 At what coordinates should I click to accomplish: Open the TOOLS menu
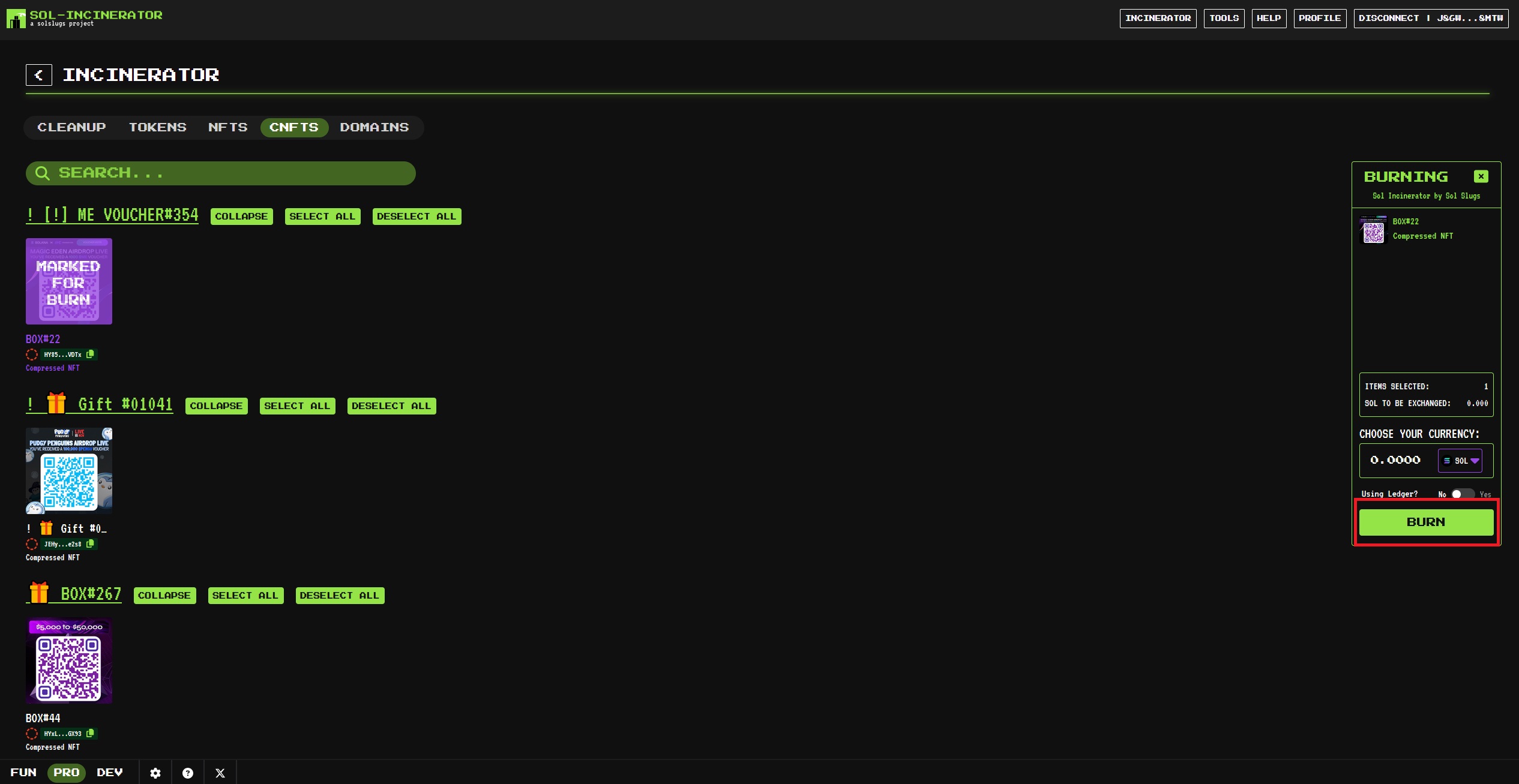point(1223,18)
